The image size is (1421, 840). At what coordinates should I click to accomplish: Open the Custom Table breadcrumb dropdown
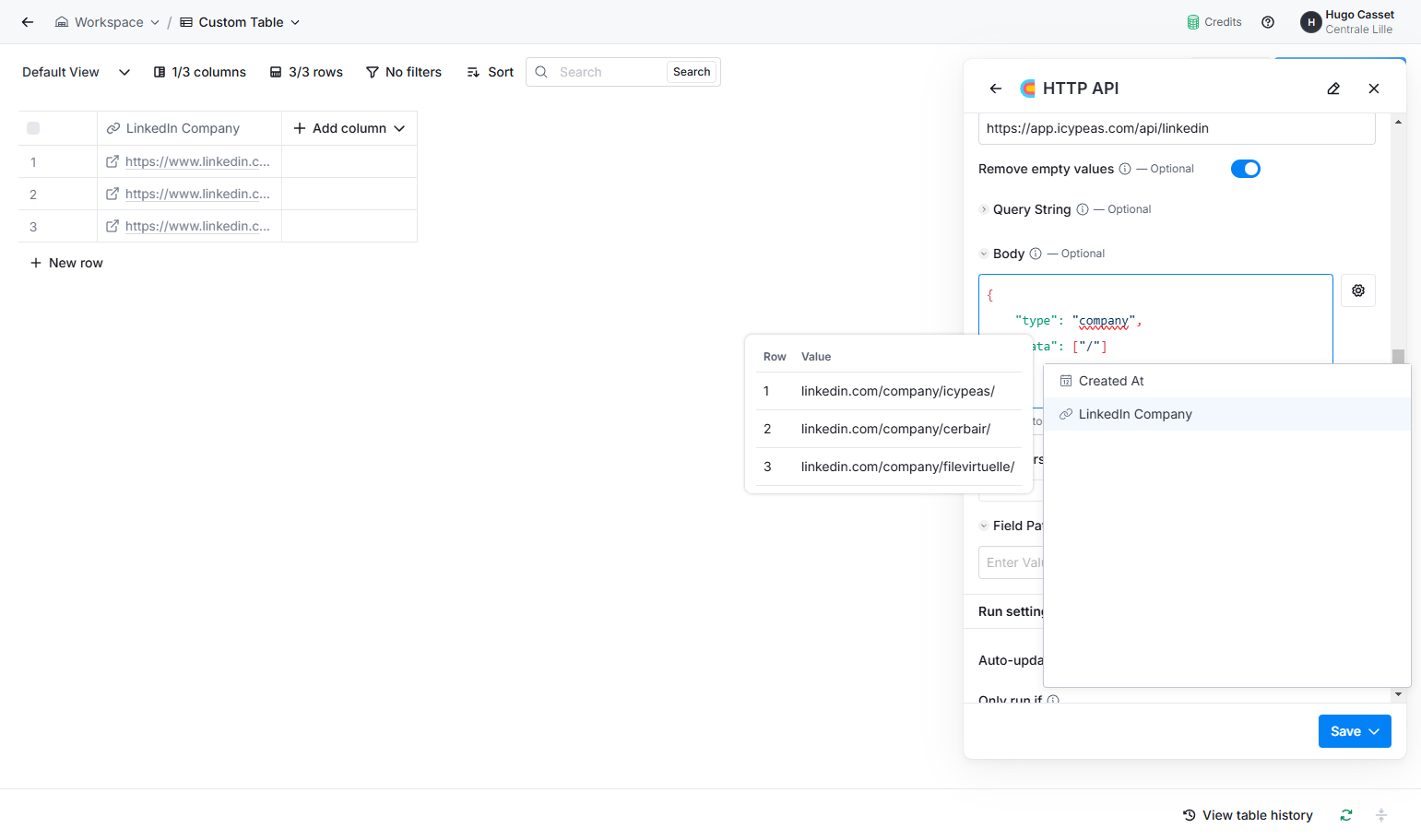click(240, 22)
